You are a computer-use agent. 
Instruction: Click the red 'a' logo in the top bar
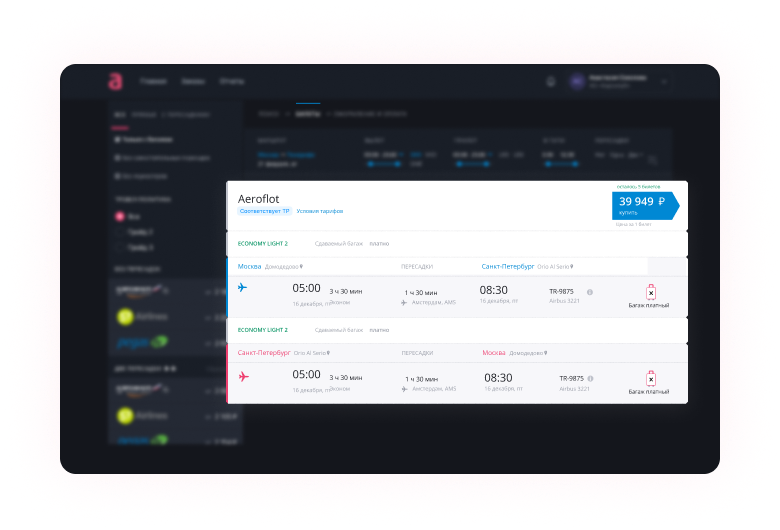pyautogui.click(x=115, y=81)
